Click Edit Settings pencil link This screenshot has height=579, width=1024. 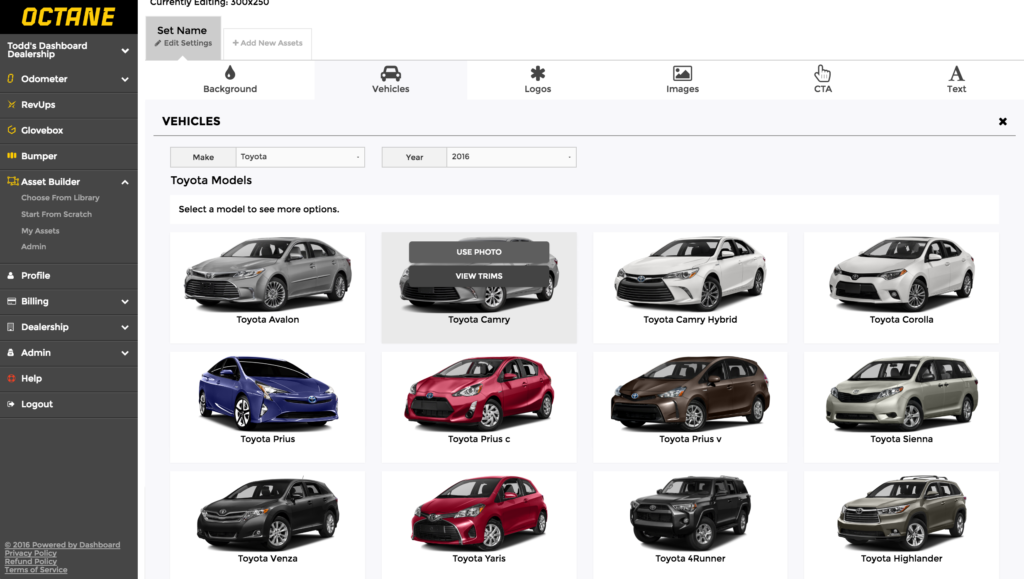pyautogui.click(x=184, y=43)
